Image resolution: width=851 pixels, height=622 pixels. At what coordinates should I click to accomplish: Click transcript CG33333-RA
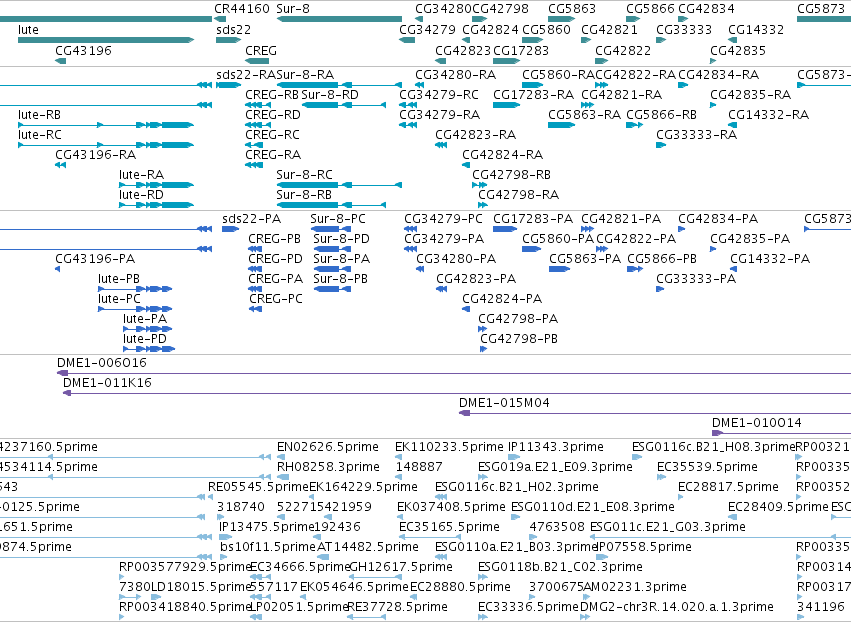(696, 135)
